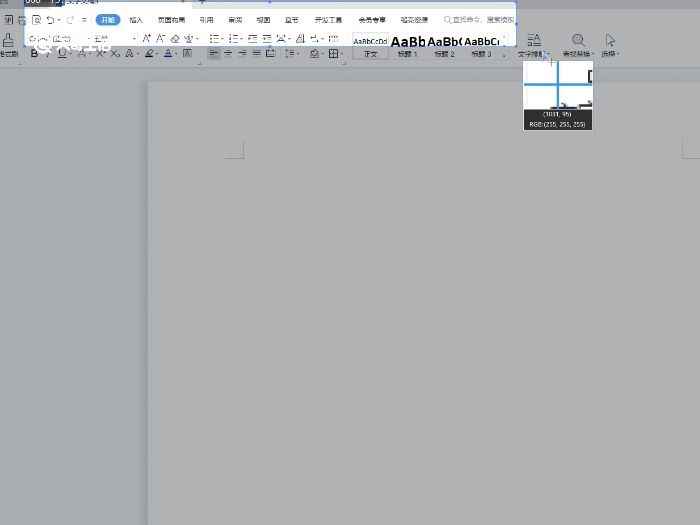Screen dimensions: 700x525
Task: Apply the 正文 style
Action: [x=371, y=46]
